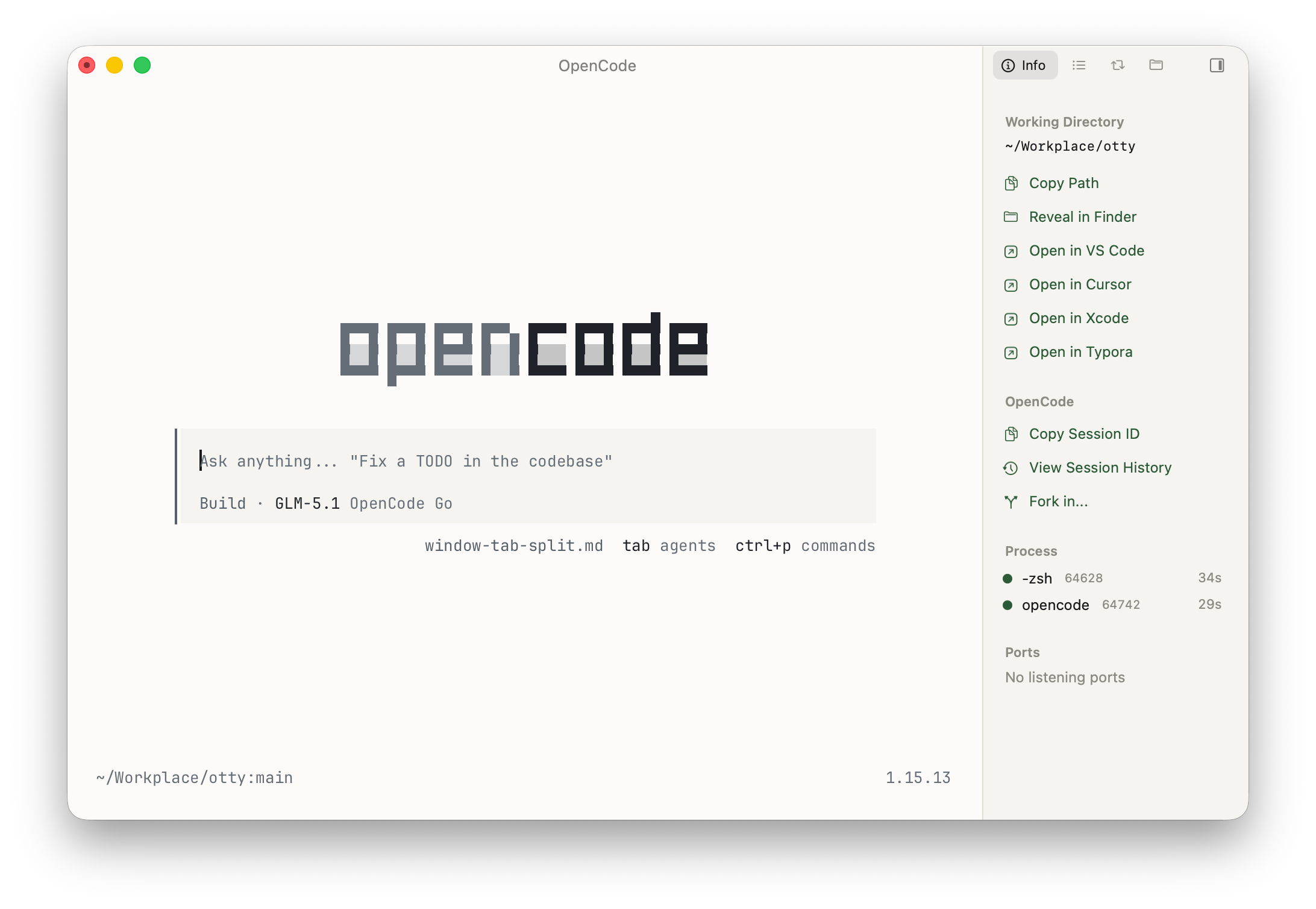The height and width of the screenshot is (909, 1316).
Task: Open the Info tab in sidebar
Action: click(x=1024, y=65)
